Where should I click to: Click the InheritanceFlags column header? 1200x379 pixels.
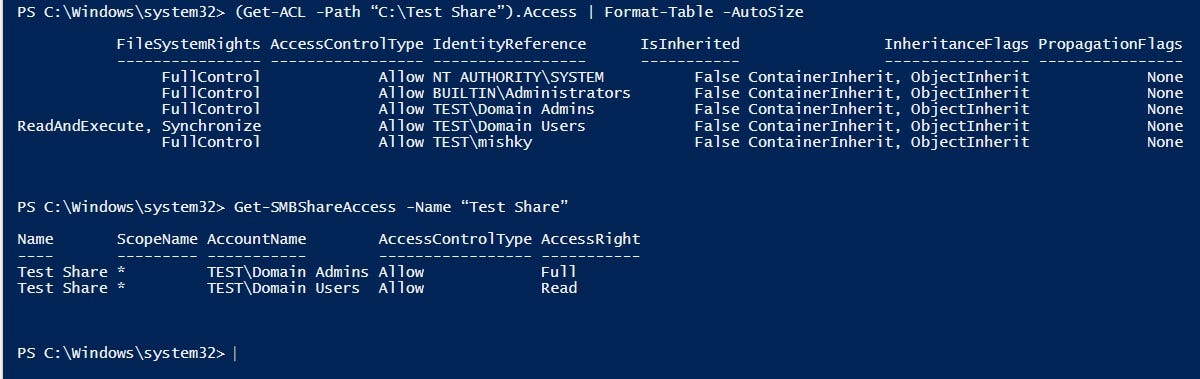click(x=956, y=44)
